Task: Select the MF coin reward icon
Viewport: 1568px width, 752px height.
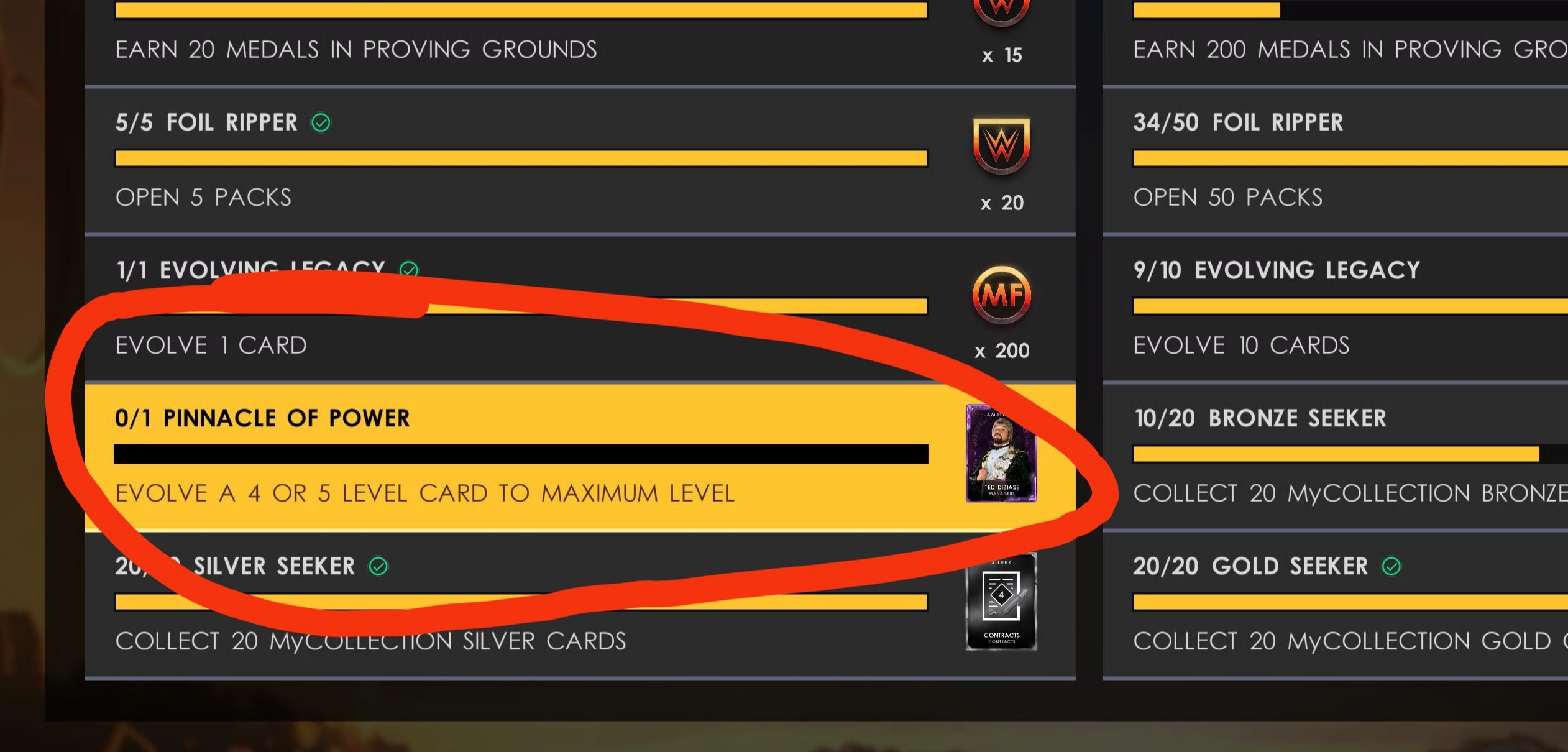Action: coord(1001,295)
